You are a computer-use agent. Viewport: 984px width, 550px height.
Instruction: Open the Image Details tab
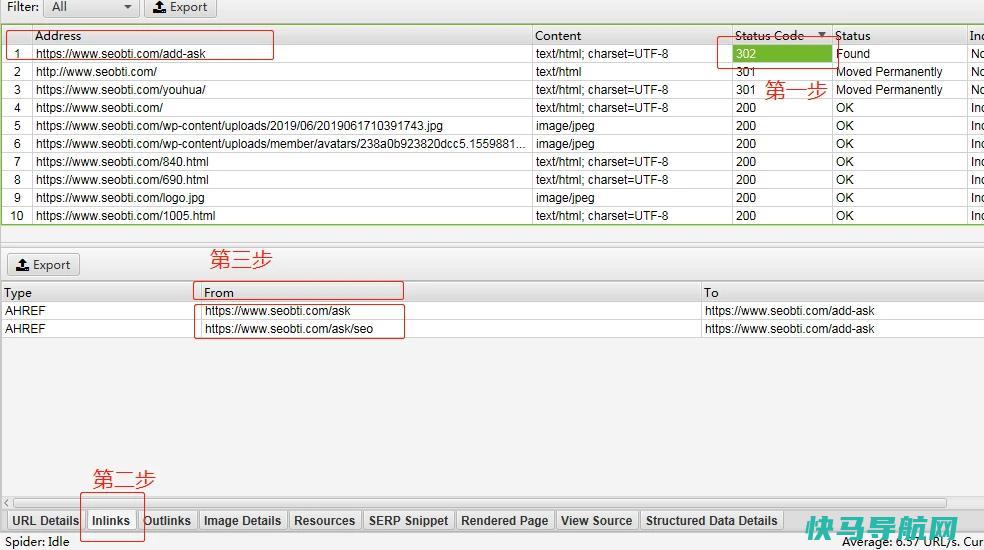242,520
